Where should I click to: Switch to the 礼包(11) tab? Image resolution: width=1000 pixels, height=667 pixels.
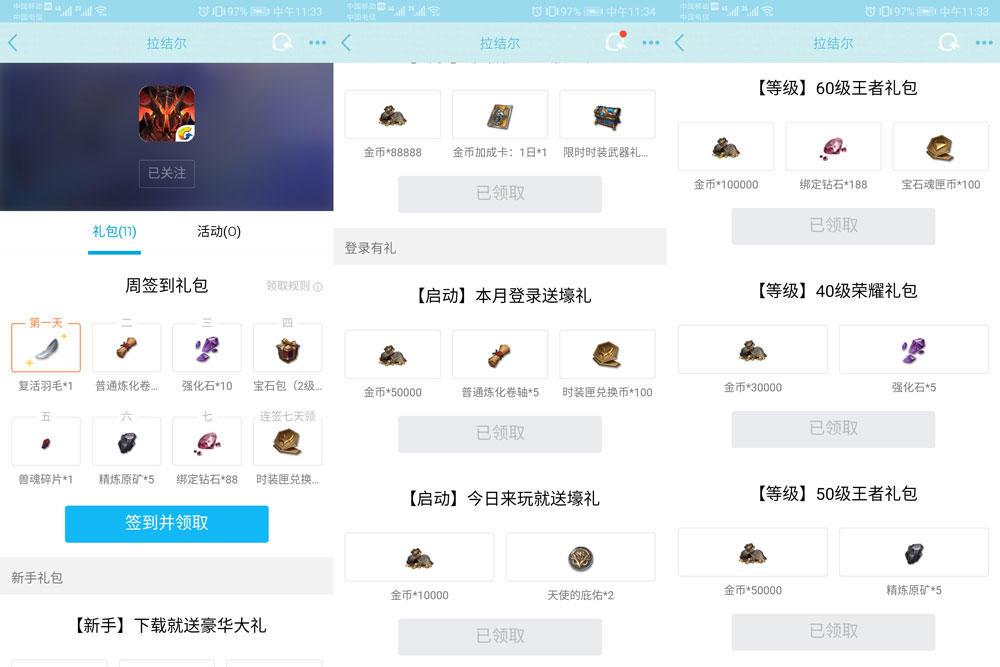(x=114, y=231)
